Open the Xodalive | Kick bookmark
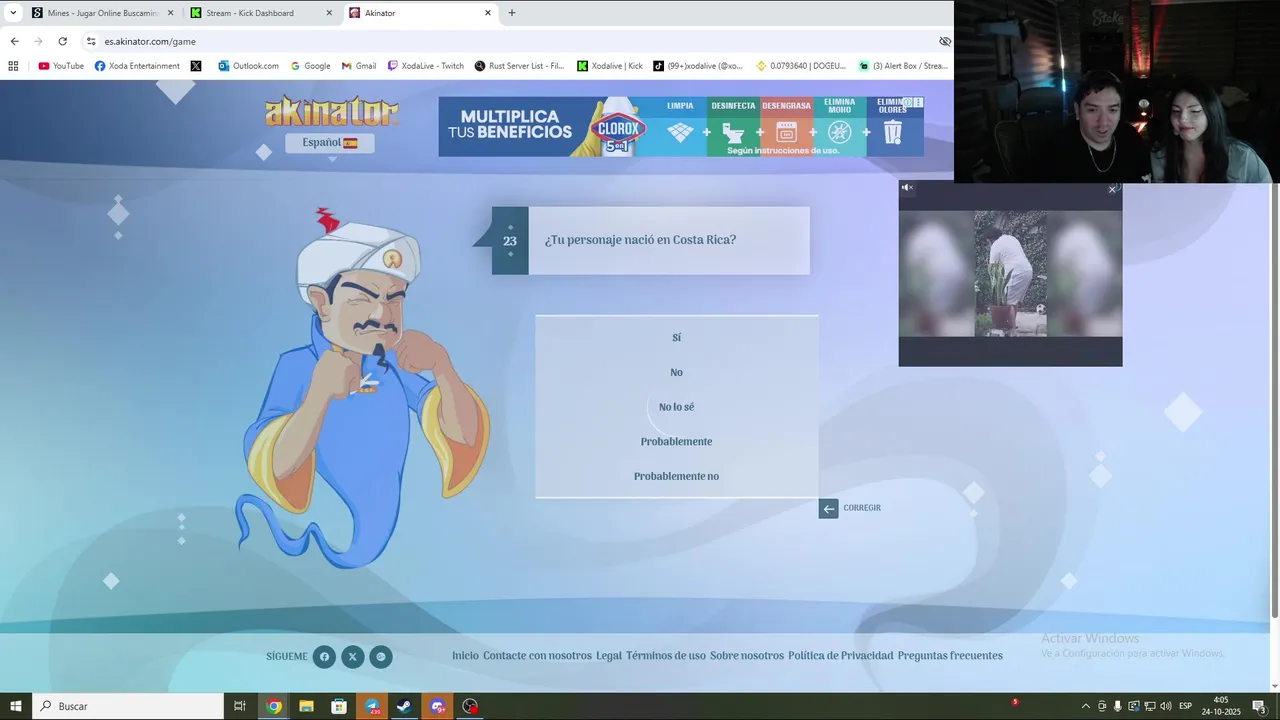 tap(610, 66)
